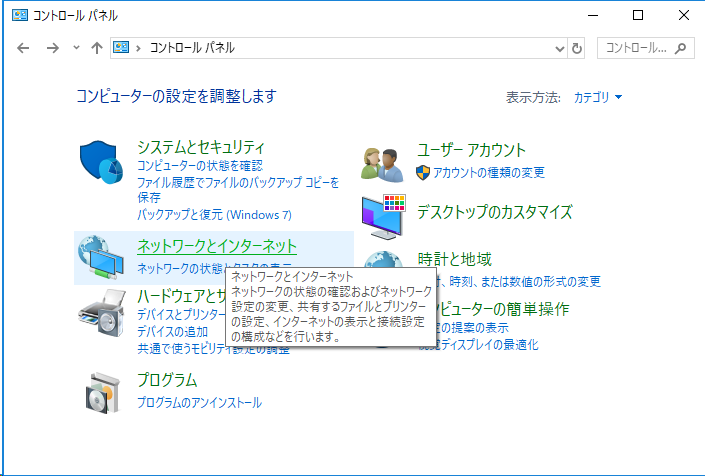Screen dimensions: 705x476
Task: Go up one level with the Up arrow
Action: (x=97, y=48)
